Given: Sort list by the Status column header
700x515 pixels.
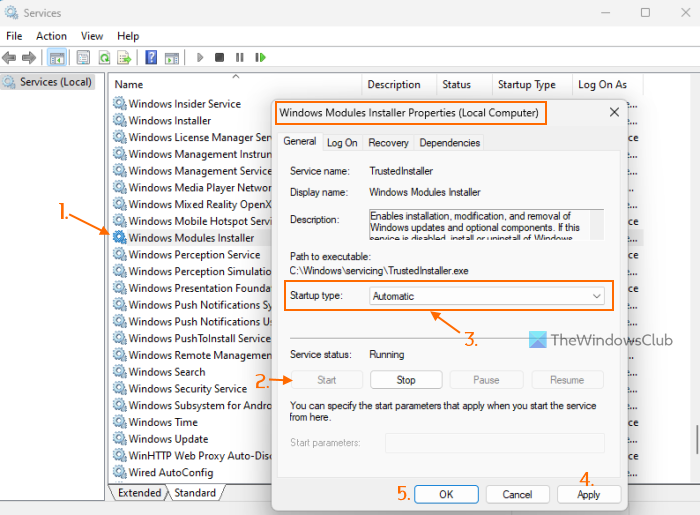Looking at the screenshot, I should tap(464, 84).
